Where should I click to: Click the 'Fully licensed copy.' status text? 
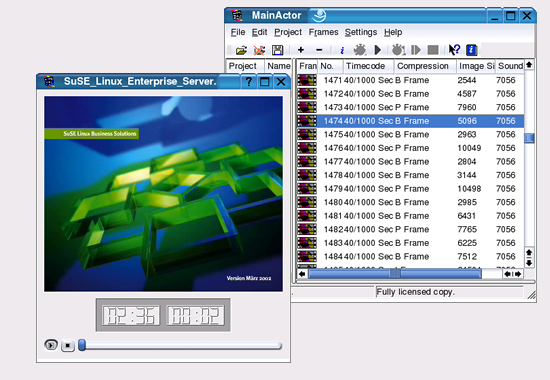[x=415, y=292]
